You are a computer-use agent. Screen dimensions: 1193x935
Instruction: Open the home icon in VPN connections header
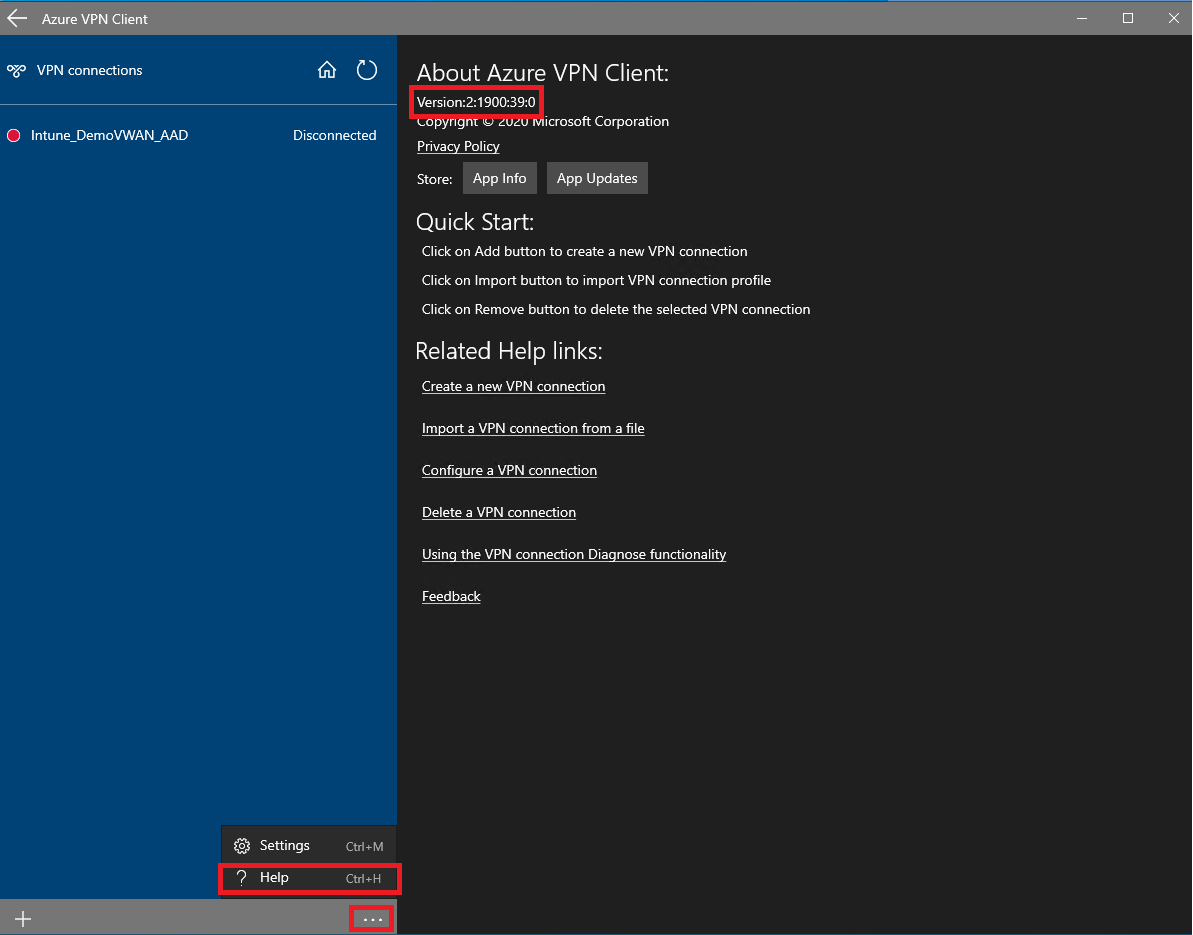(326, 70)
